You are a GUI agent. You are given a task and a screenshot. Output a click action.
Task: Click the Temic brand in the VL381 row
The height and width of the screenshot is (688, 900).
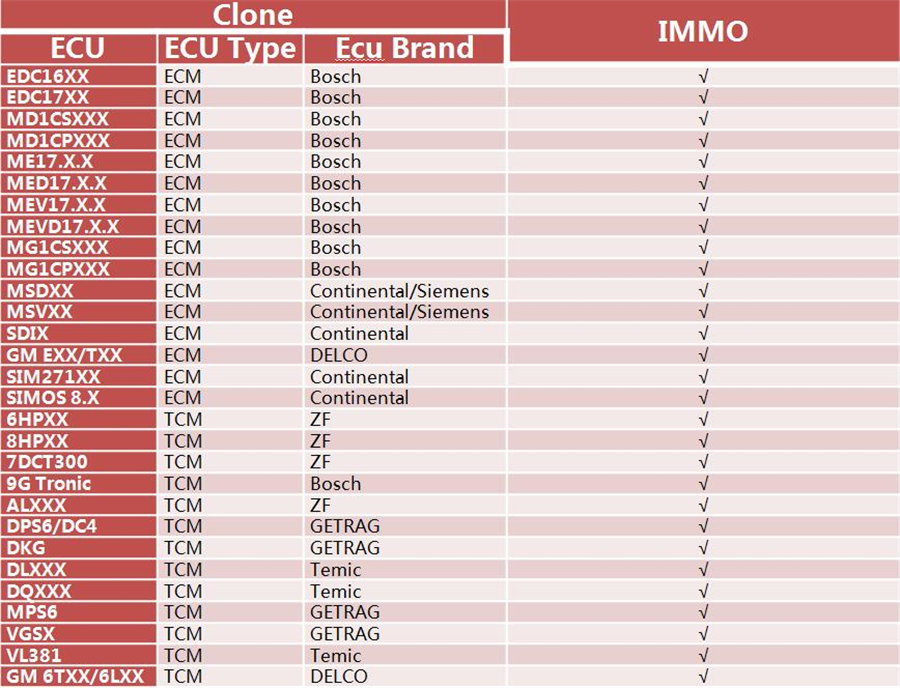[x=335, y=656]
